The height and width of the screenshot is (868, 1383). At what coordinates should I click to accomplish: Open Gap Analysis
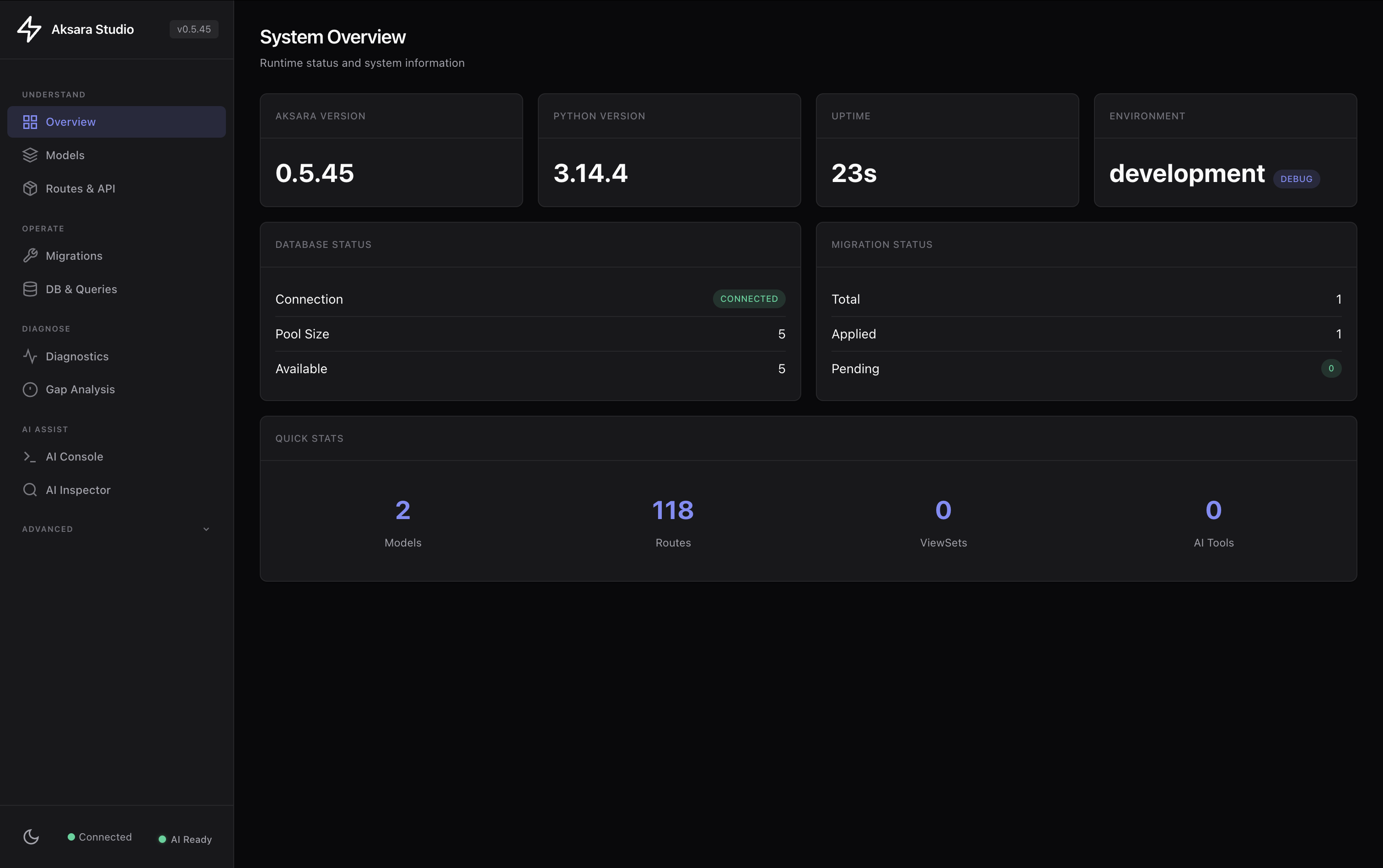pyautogui.click(x=117, y=389)
